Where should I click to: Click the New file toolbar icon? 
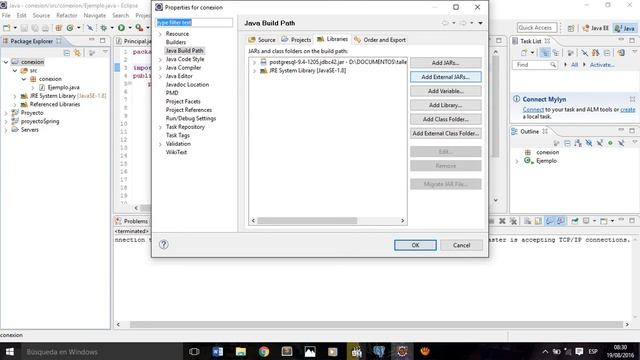pos(7,28)
